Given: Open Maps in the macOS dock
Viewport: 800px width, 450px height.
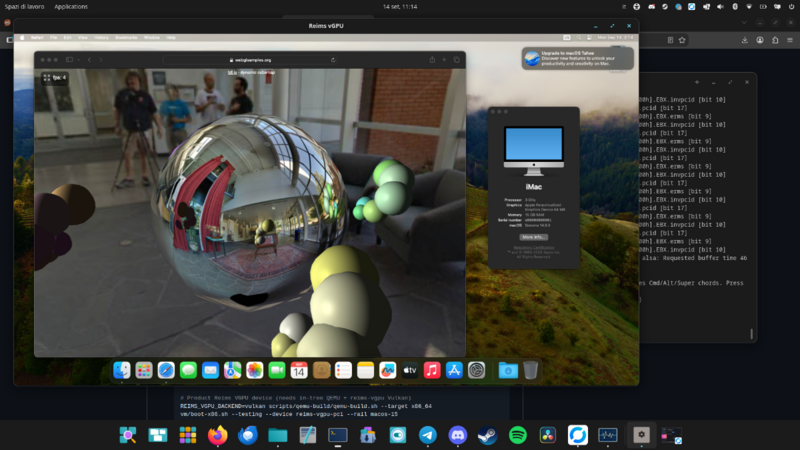Looking at the screenshot, I should [232, 370].
